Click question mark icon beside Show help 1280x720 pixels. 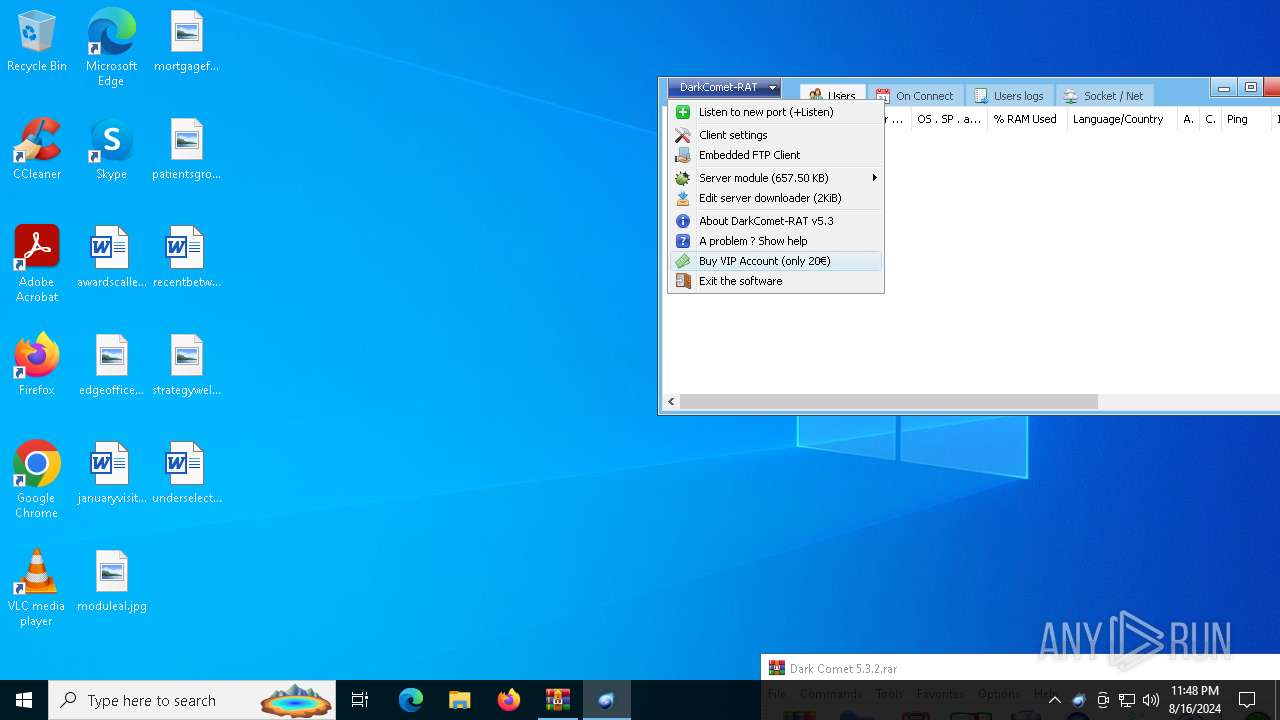click(683, 241)
